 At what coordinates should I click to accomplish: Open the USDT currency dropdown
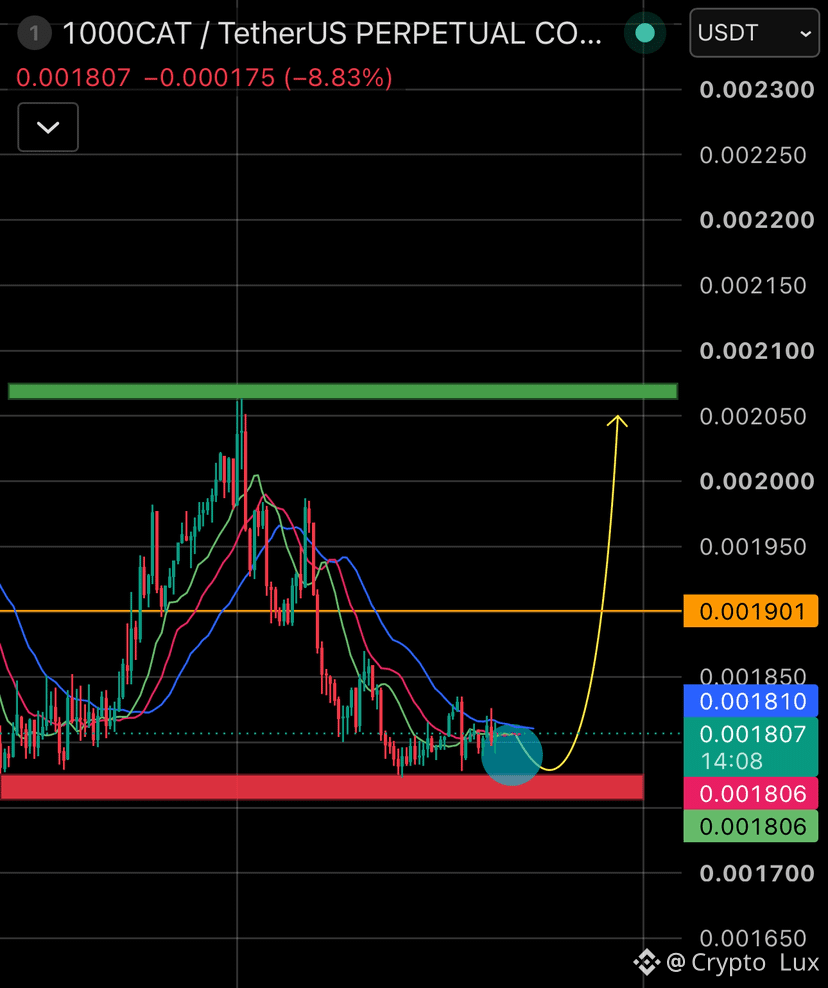754,33
